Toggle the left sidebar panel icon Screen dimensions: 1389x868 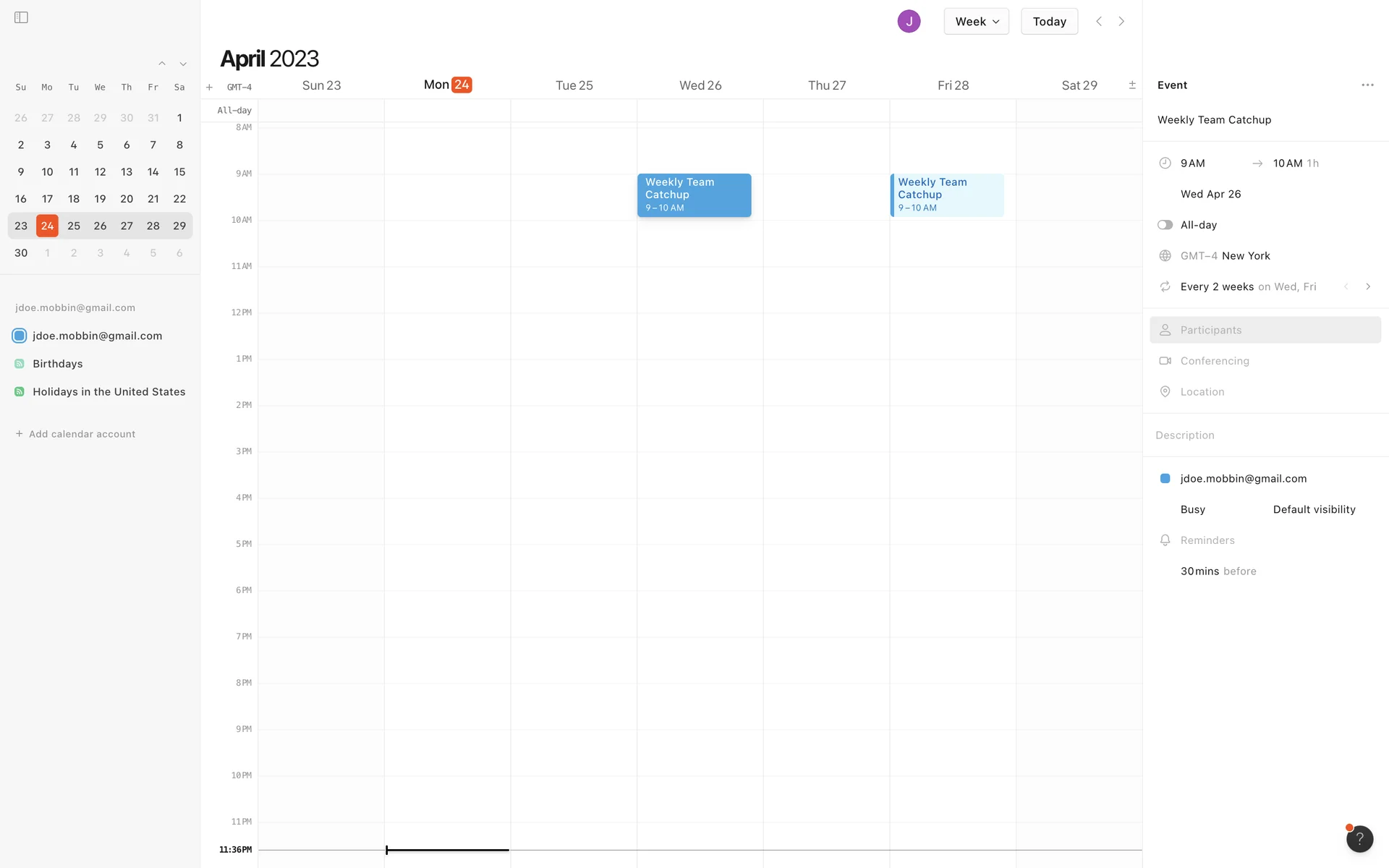point(21,17)
